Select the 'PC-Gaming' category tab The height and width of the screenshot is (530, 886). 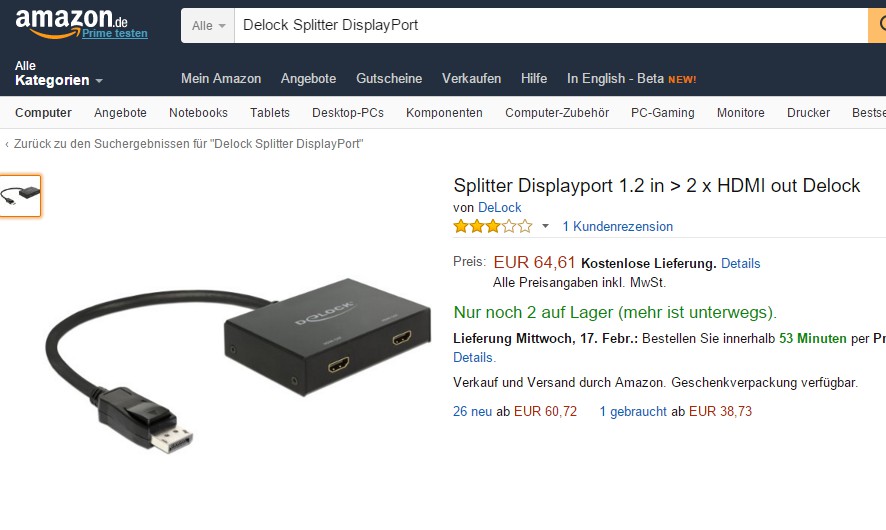[x=662, y=113]
